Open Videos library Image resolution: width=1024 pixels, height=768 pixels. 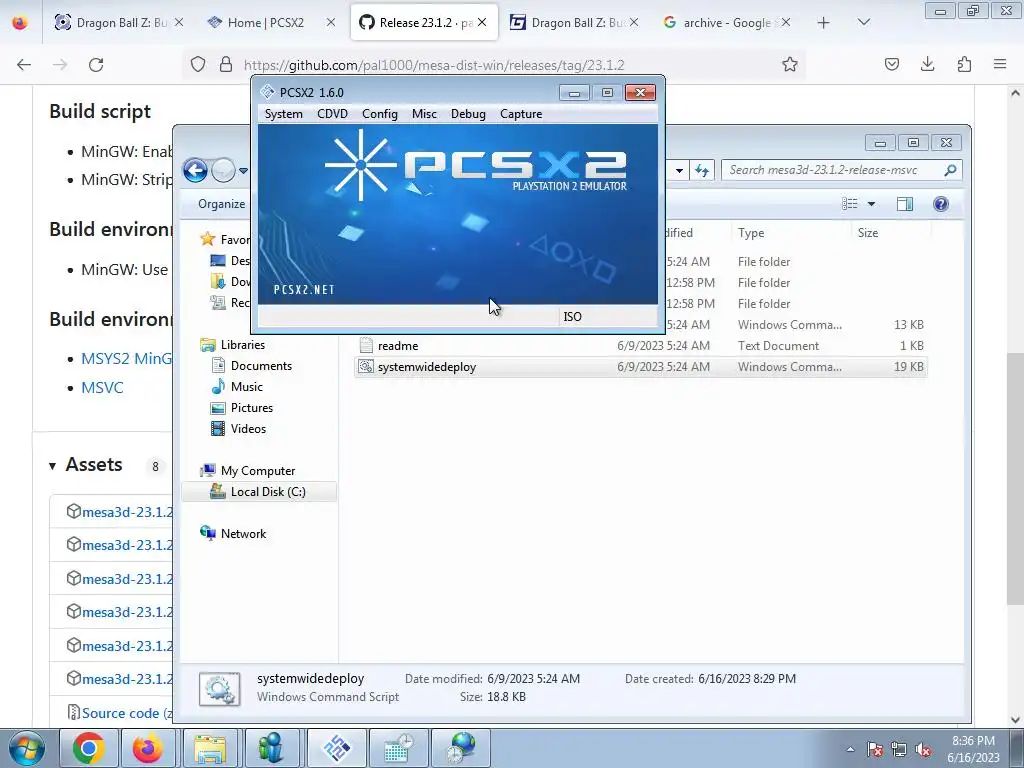coord(248,428)
